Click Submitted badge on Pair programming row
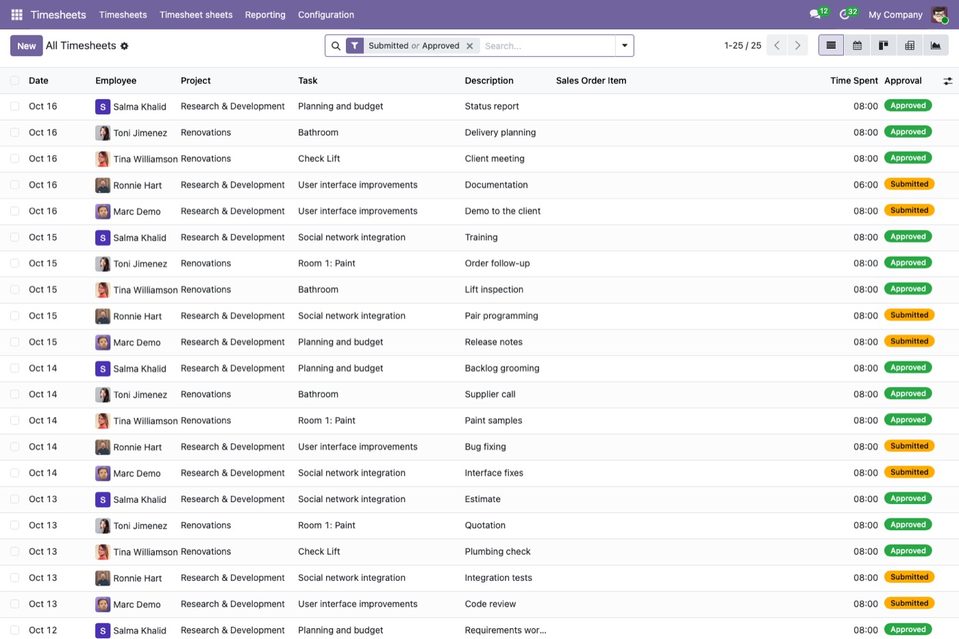959x639 pixels. coord(909,315)
